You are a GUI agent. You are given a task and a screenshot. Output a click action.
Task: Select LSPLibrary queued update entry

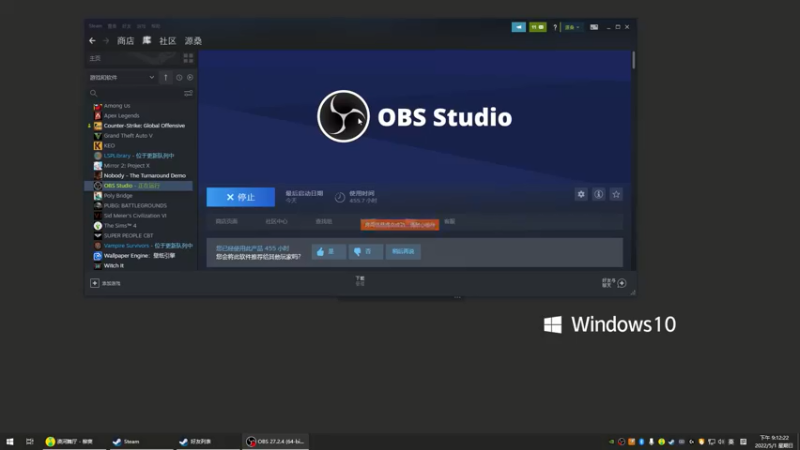click(139, 156)
